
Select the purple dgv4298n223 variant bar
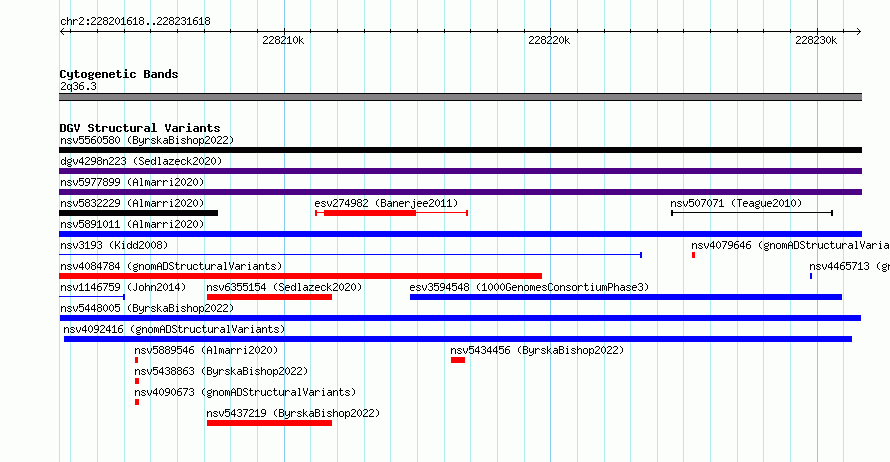coord(460,171)
